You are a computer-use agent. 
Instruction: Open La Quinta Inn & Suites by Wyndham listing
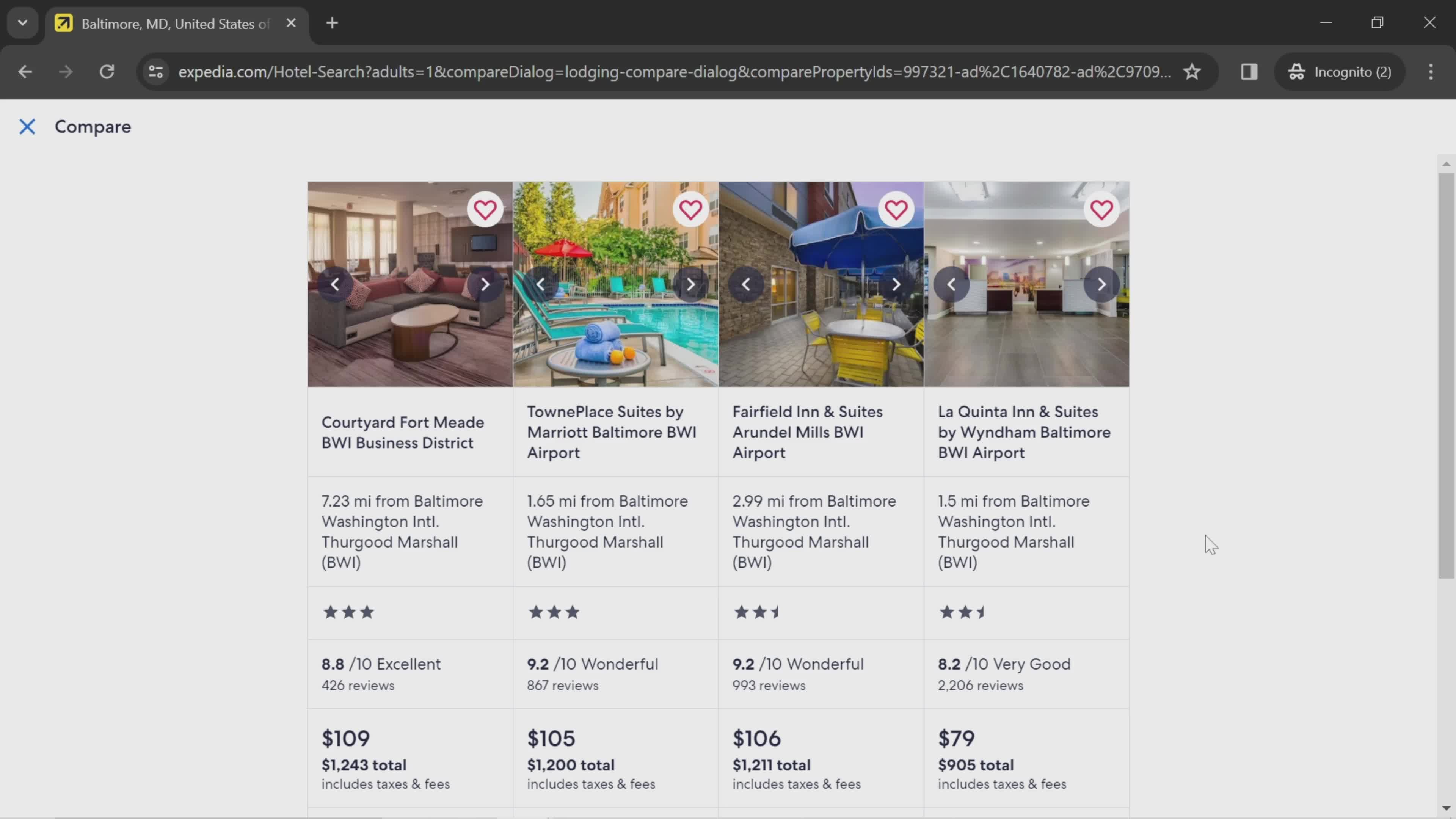click(x=1024, y=432)
